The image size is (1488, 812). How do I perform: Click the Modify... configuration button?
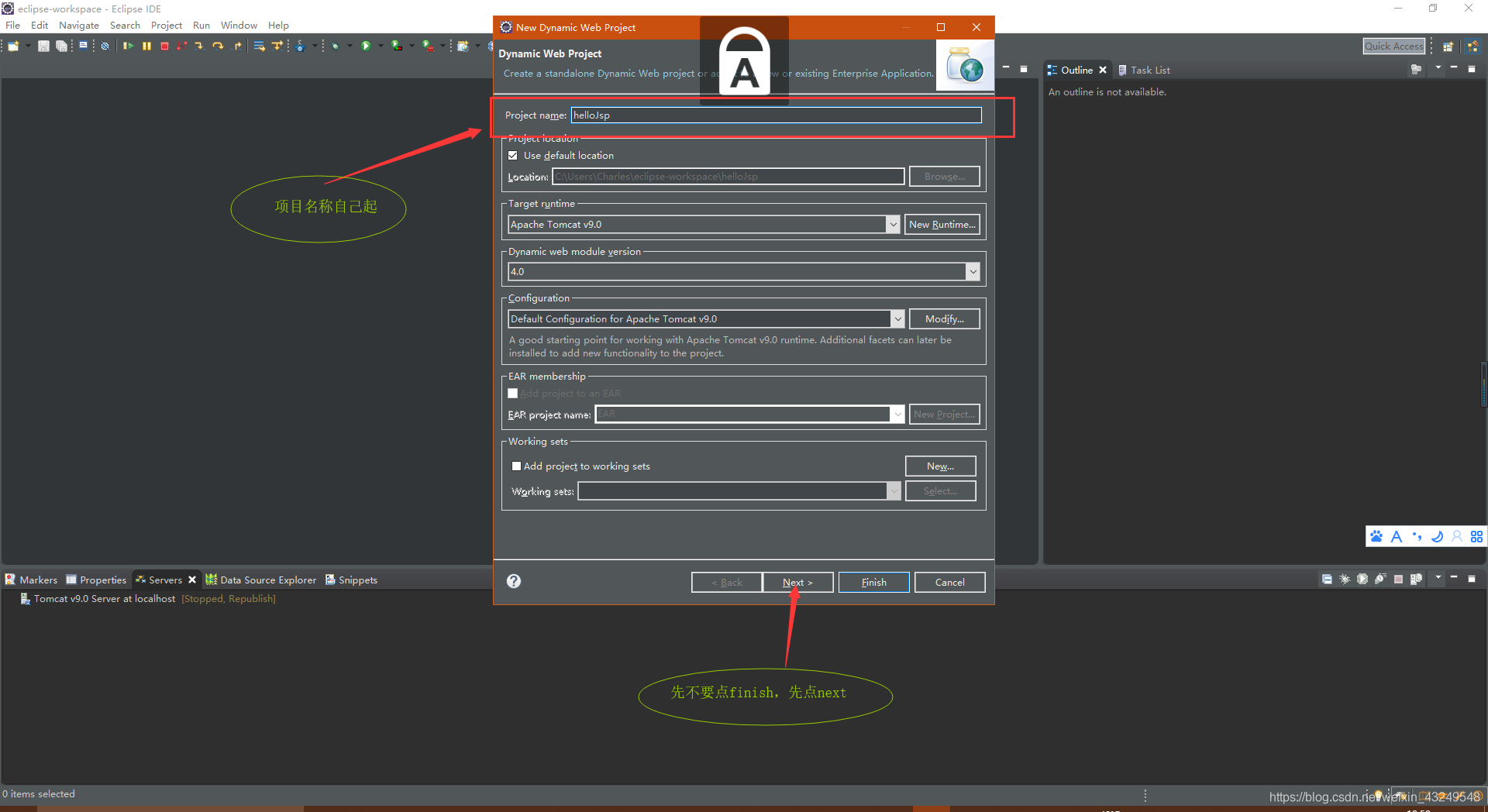945,319
